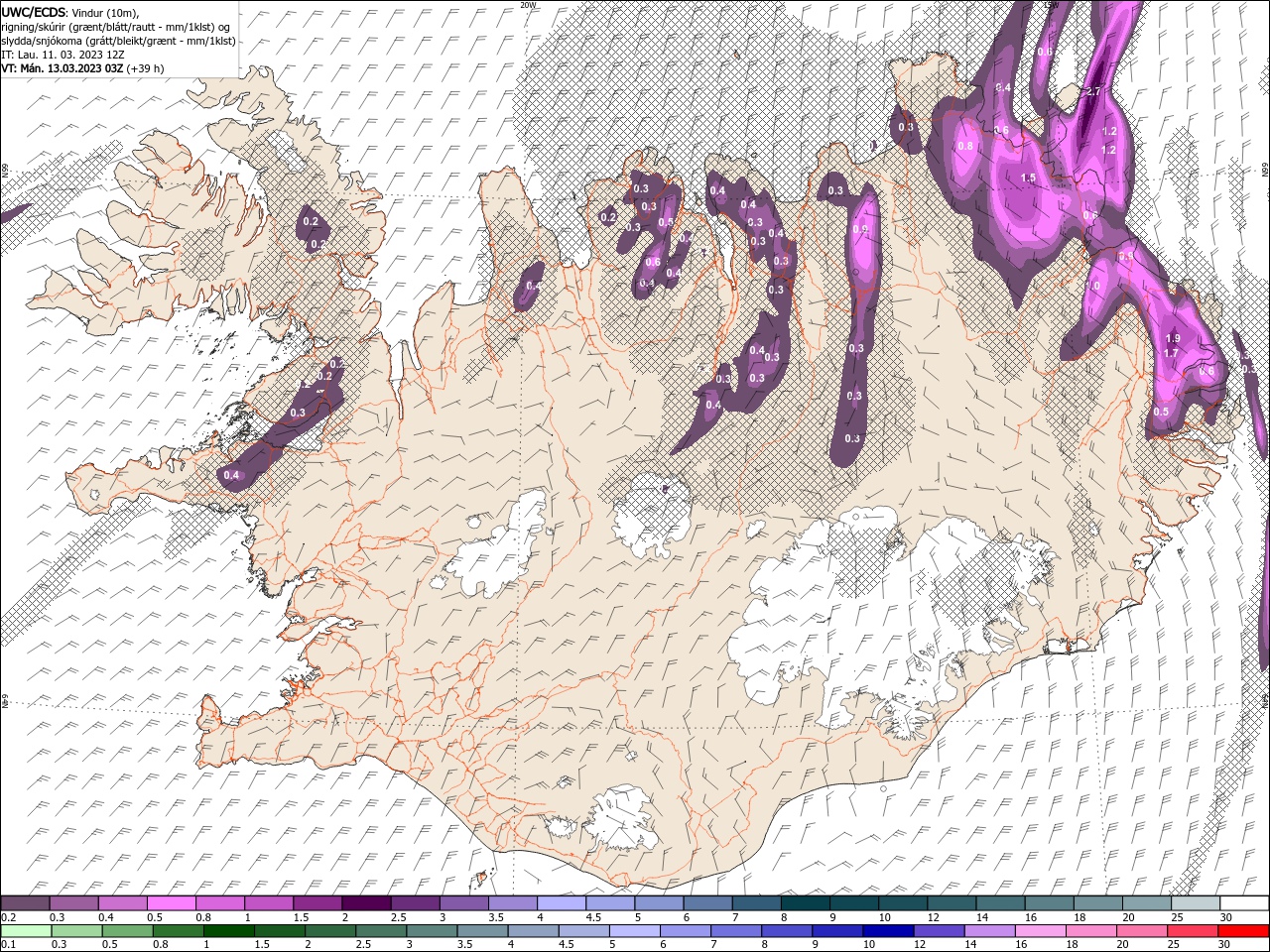Screen dimensions: 1270x952
Task: Click the 1.0 precipitation value on the map
Action: point(1093,286)
